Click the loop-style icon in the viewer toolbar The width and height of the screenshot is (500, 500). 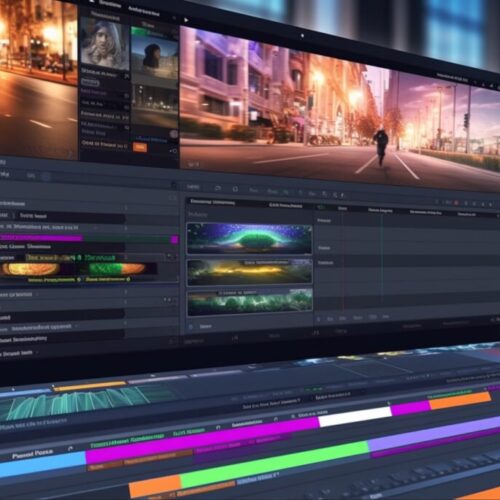pyautogui.click(x=218, y=188)
